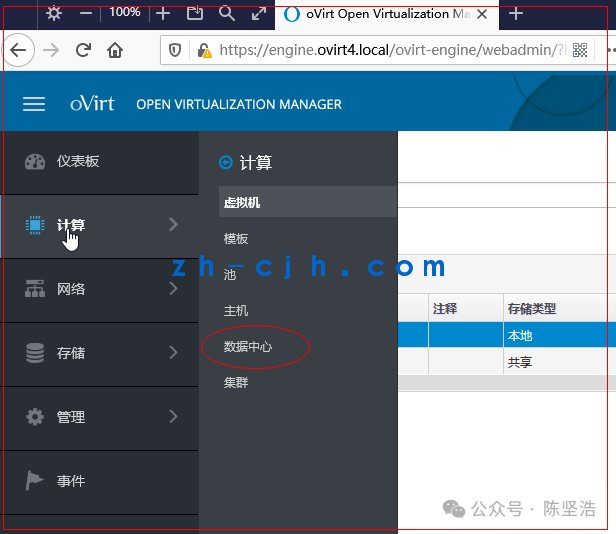Reload the page
The height and width of the screenshot is (534, 616).
(83, 50)
